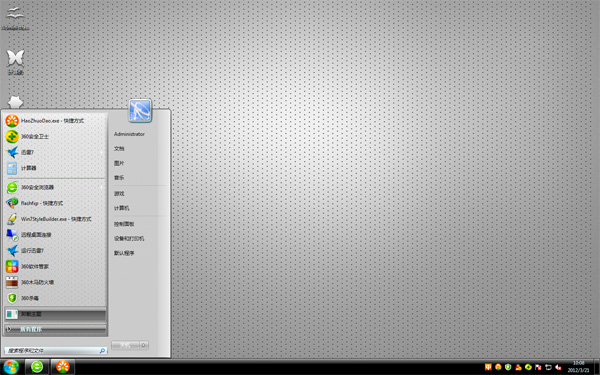
Task: Select the bird-logo desktop icon at top
Action: (x=15, y=17)
